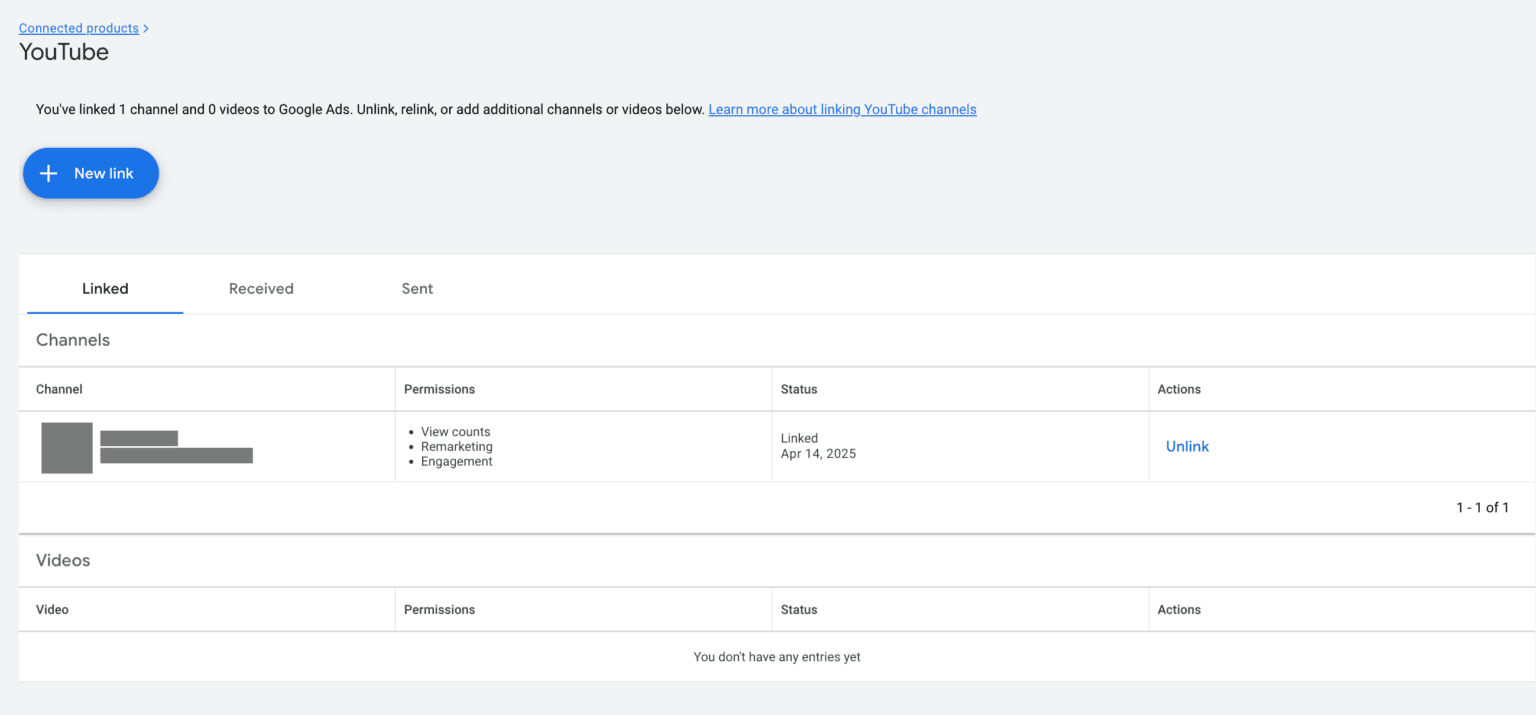
Task: Click the YouTube page title
Action: click(64, 52)
